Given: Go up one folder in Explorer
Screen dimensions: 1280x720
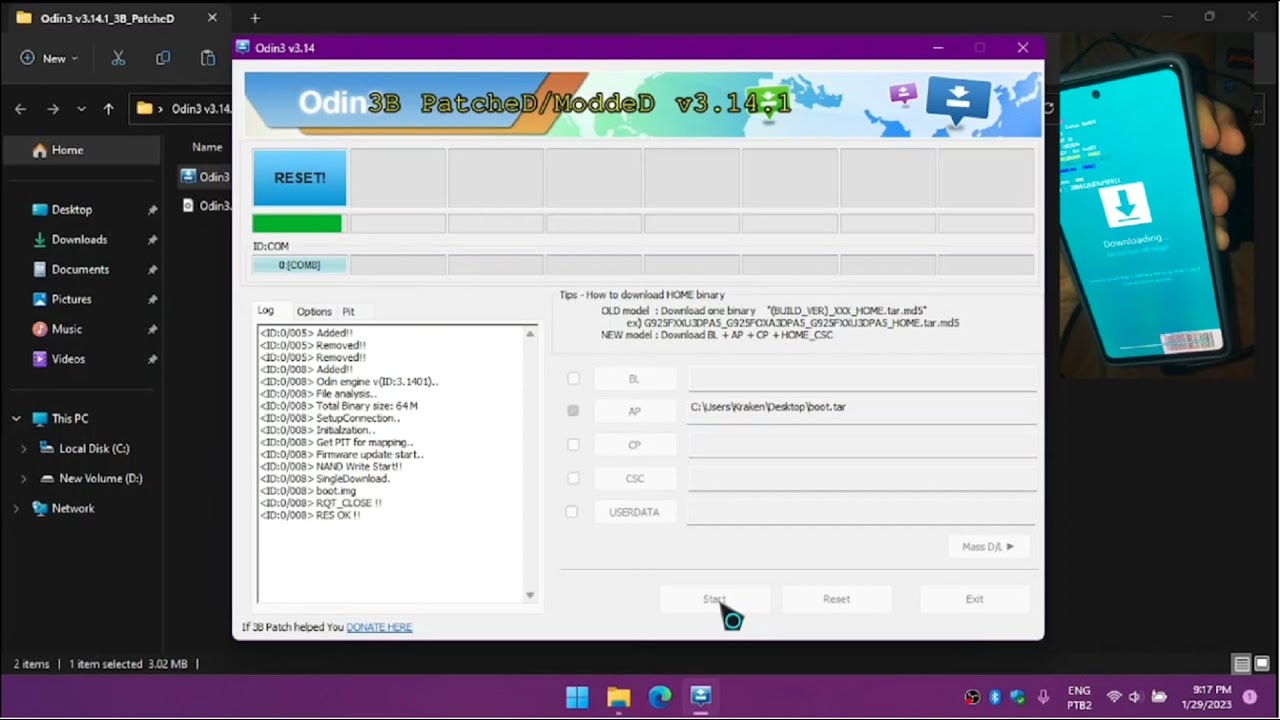Looking at the screenshot, I should pyautogui.click(x=108, y=109).
